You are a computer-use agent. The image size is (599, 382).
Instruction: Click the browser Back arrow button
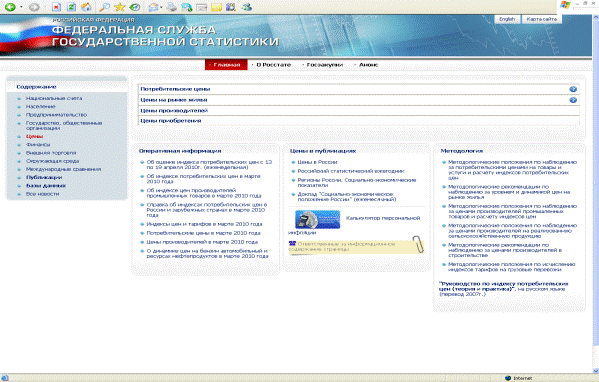[10, 7]
